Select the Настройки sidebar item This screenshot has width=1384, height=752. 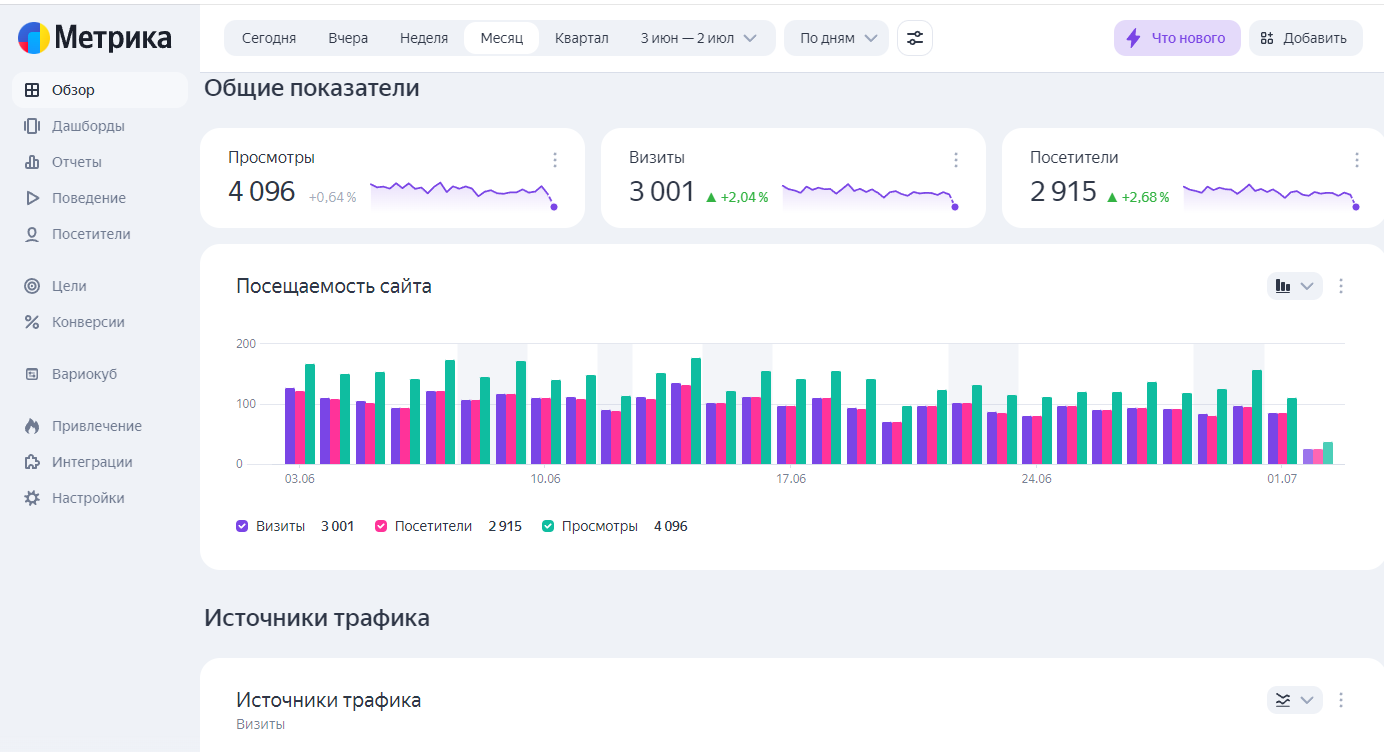[x=89, y=497]
